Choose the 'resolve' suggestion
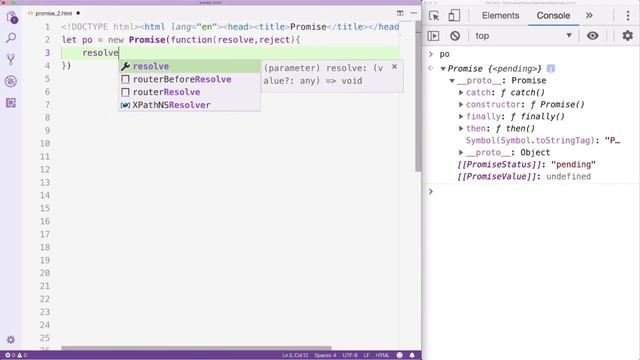The width and height of the screenshot is (640, 360). tap(189, 66)
